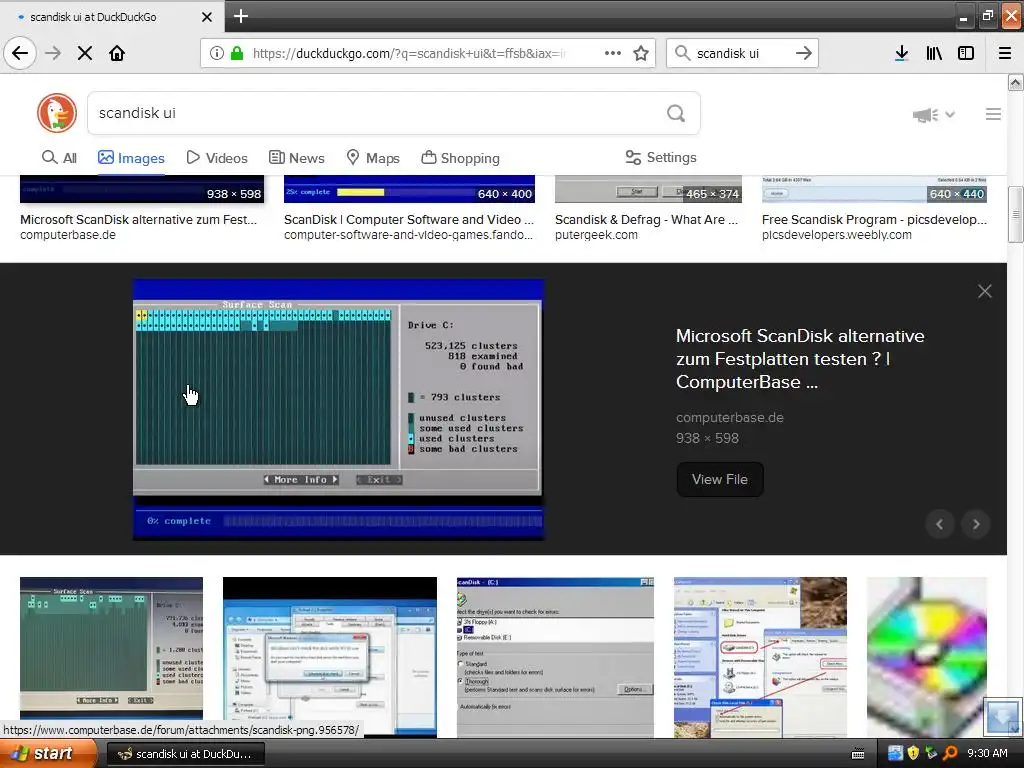Close the image detail panel
Screen dimensions: 1024x768
pos(985,291)
